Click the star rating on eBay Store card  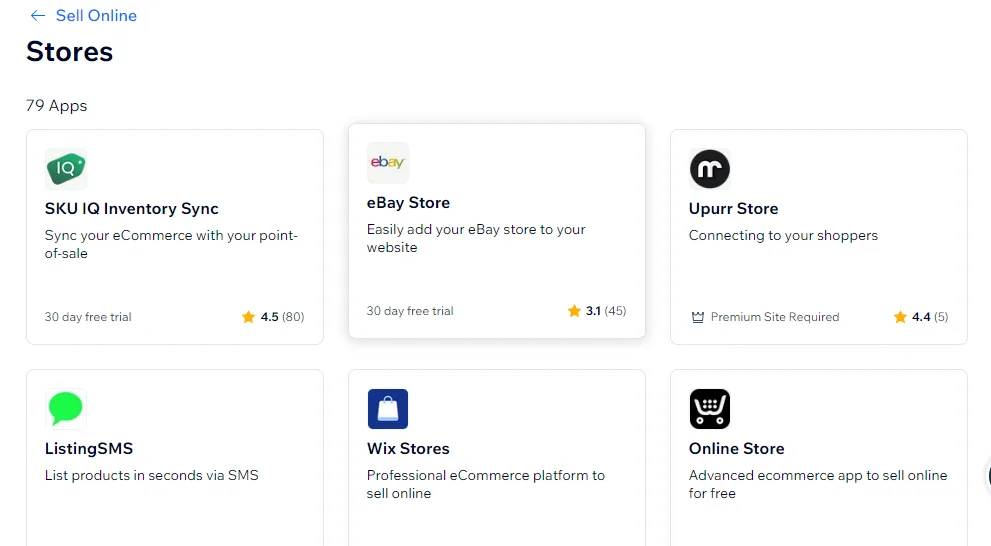click(x=574, y=311)
